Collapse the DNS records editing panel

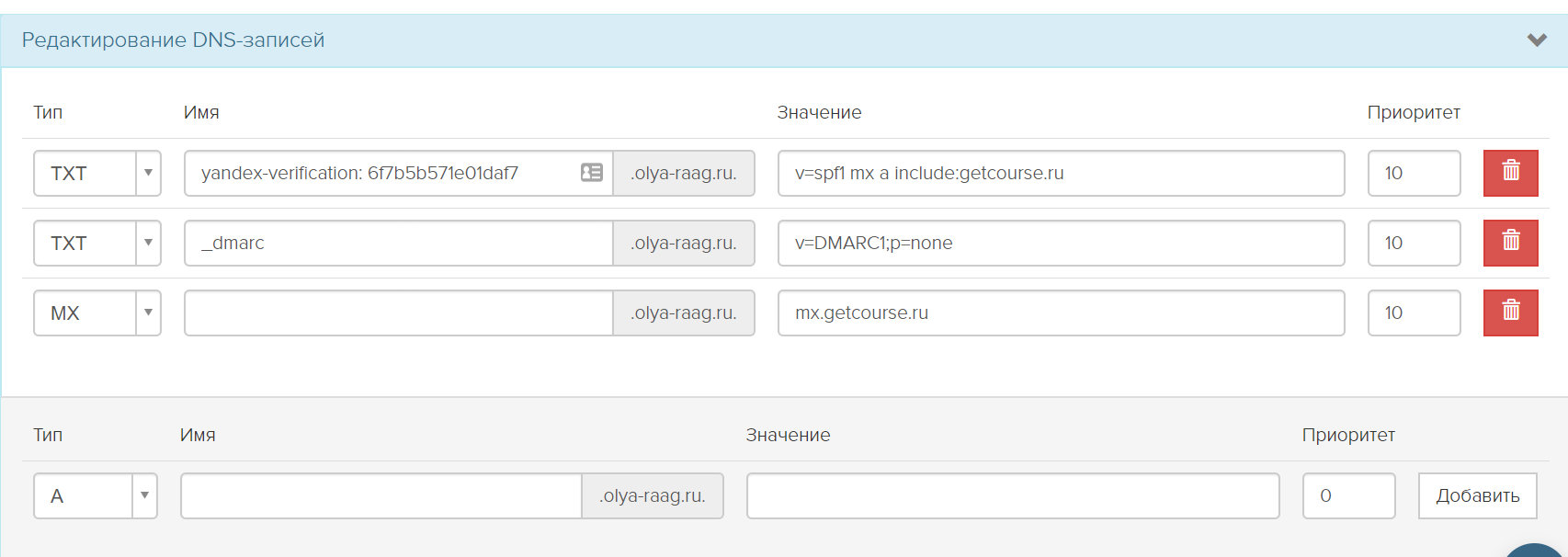1537,40
